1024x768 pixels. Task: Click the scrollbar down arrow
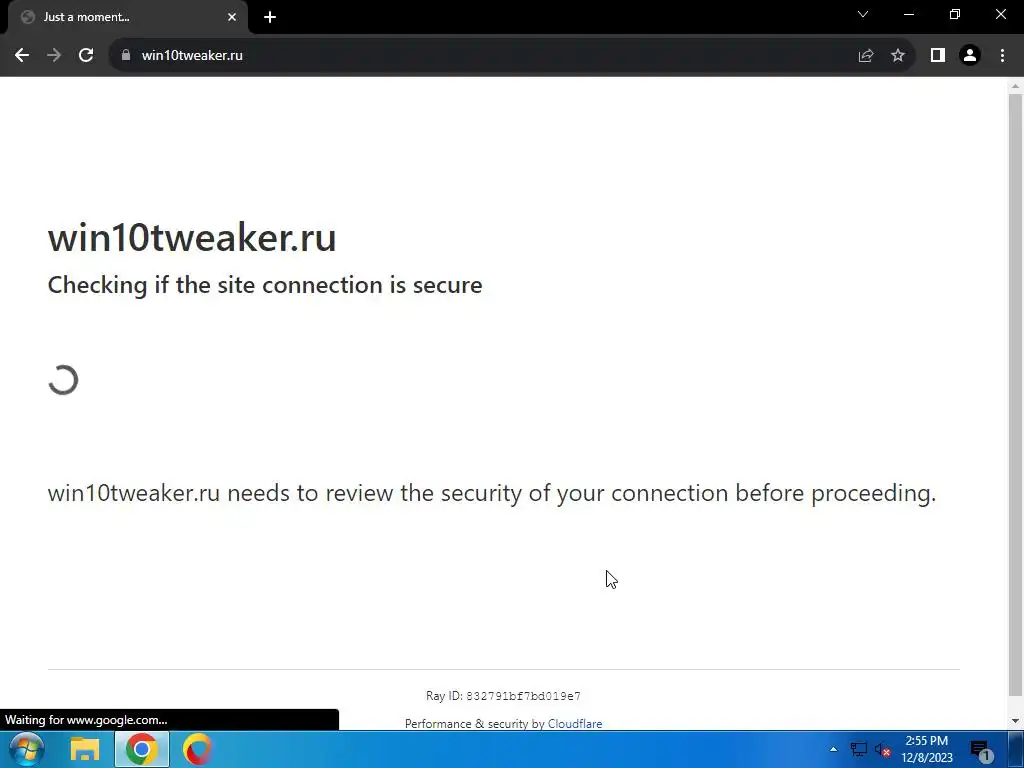pyautogui.click(x=1015, y=721)
